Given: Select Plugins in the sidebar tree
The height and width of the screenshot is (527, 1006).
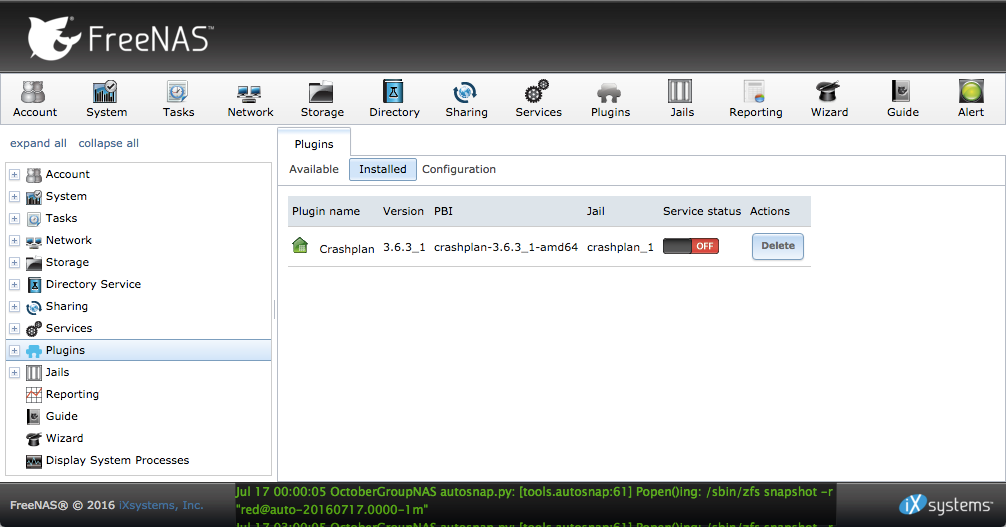Looking at the screenshot, I should point(65,350).
